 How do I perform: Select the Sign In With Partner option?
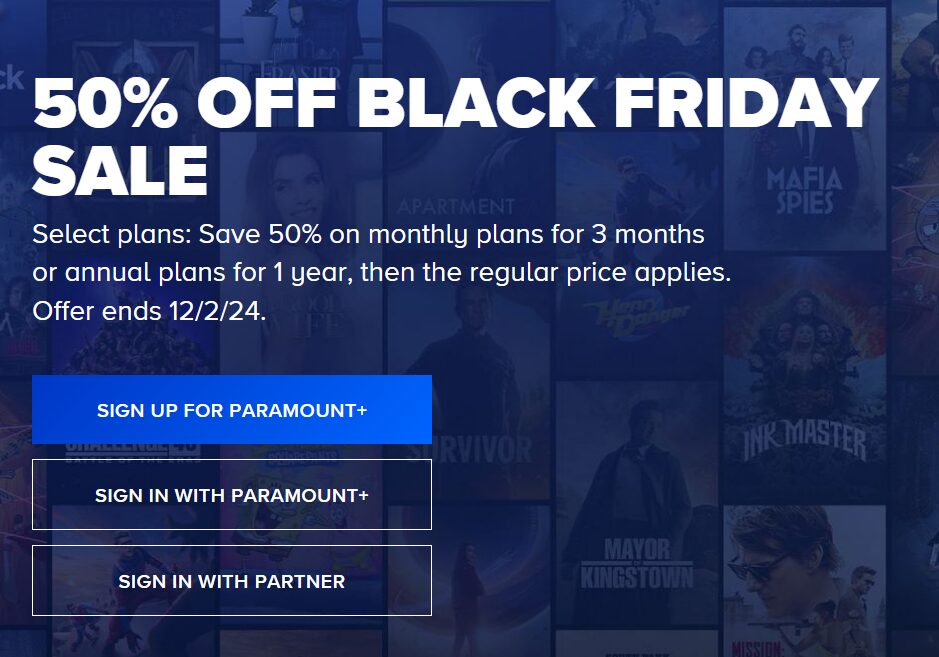[x=232, y=580]
